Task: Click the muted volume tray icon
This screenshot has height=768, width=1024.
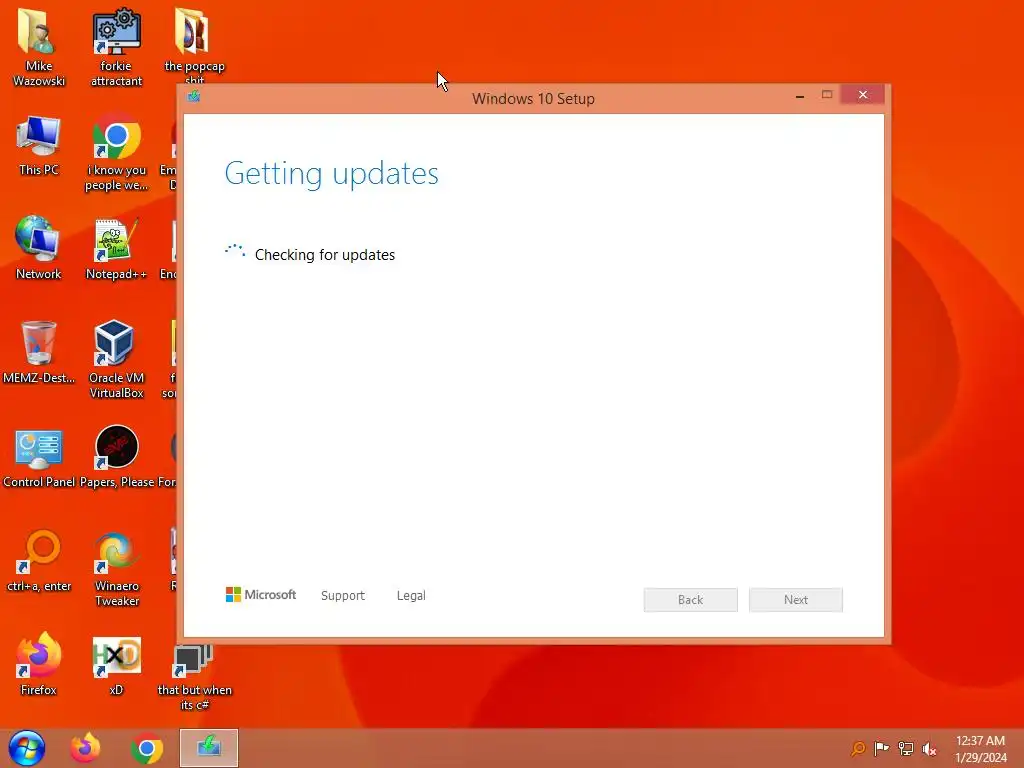Action: pyautogui.click(x=929, y=748)
